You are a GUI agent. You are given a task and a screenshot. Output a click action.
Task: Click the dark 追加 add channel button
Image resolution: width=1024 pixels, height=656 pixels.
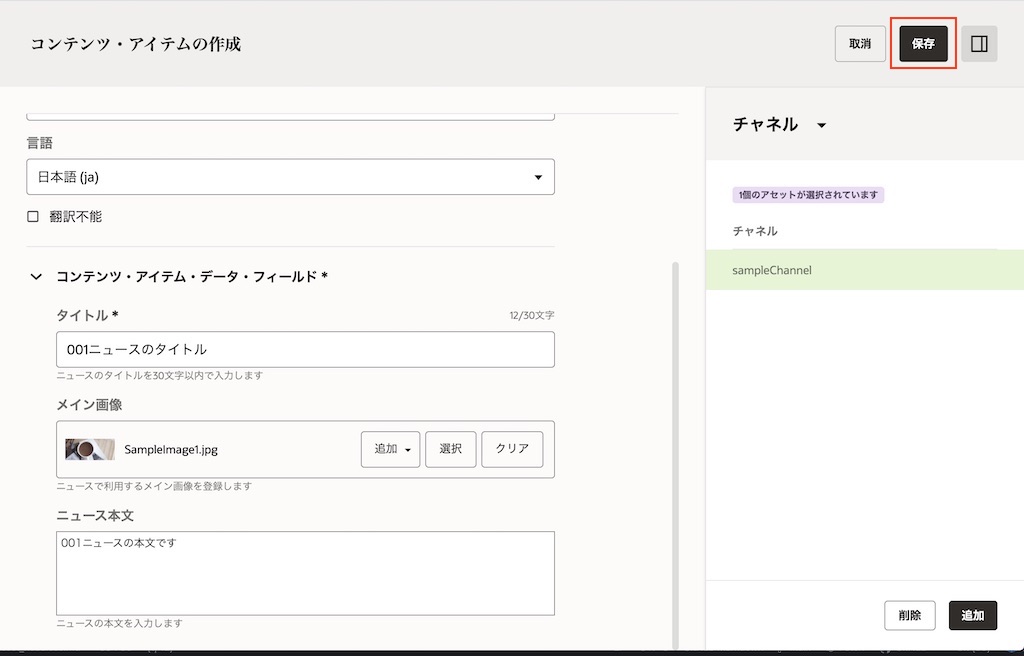(x=972, y=615)
